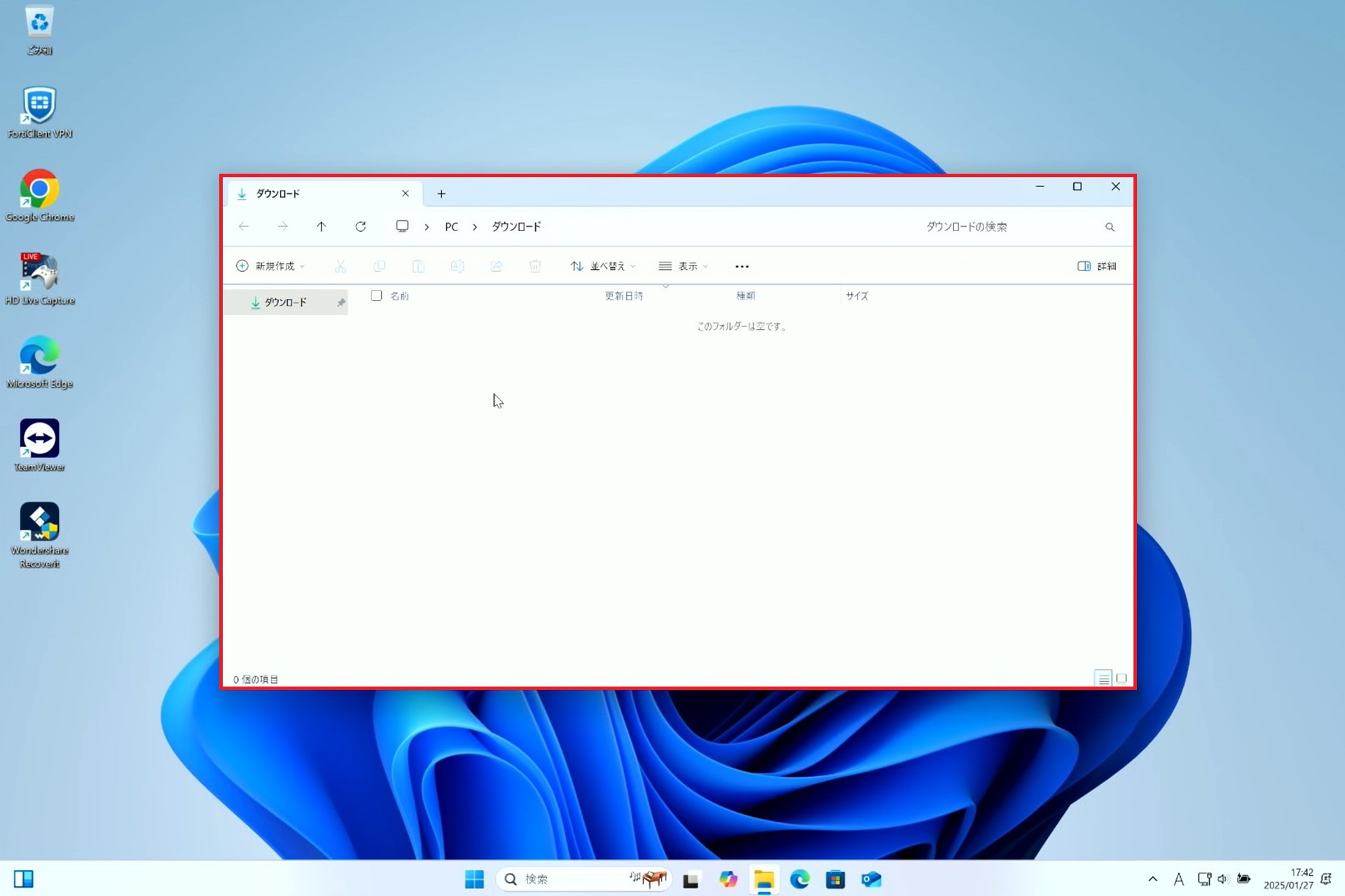Open the 表示 view dropdown
Viewport: 1345px width, 896px height.
coord(684,266)
